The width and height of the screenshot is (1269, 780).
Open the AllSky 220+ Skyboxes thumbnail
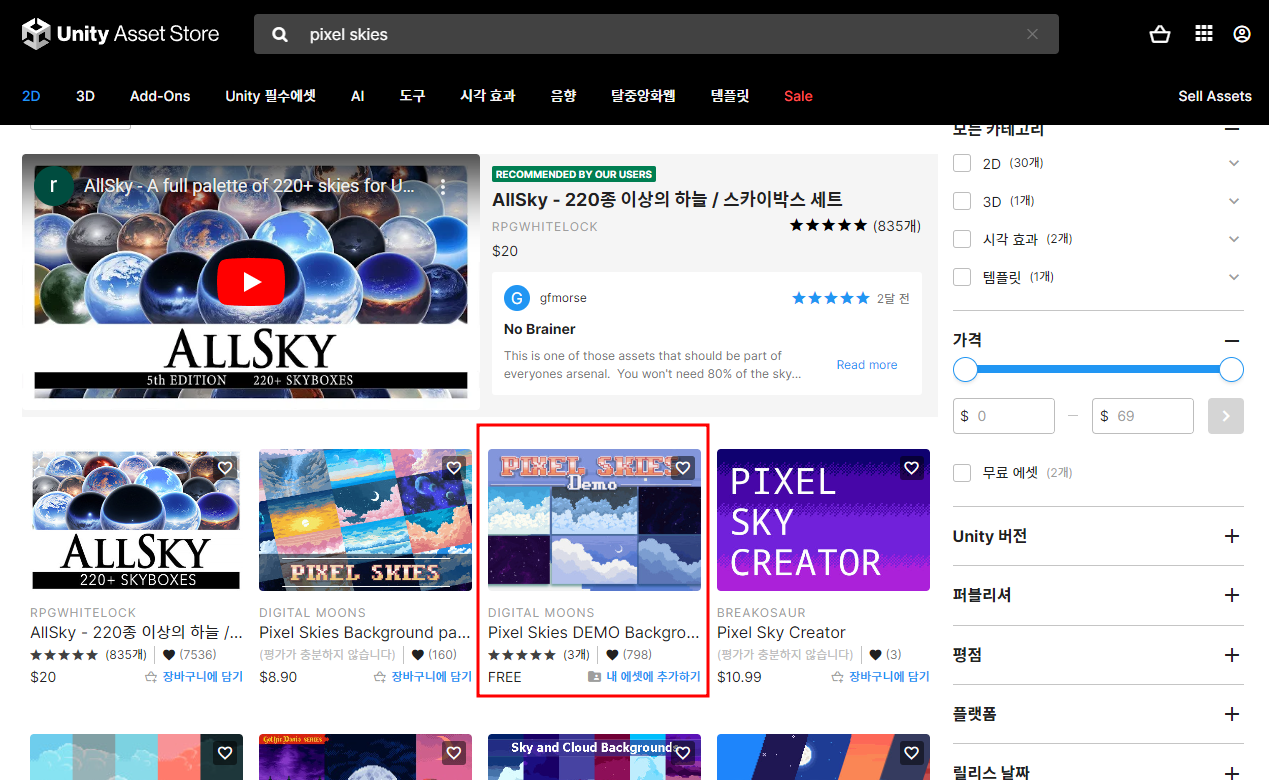(x=136, y=520)
